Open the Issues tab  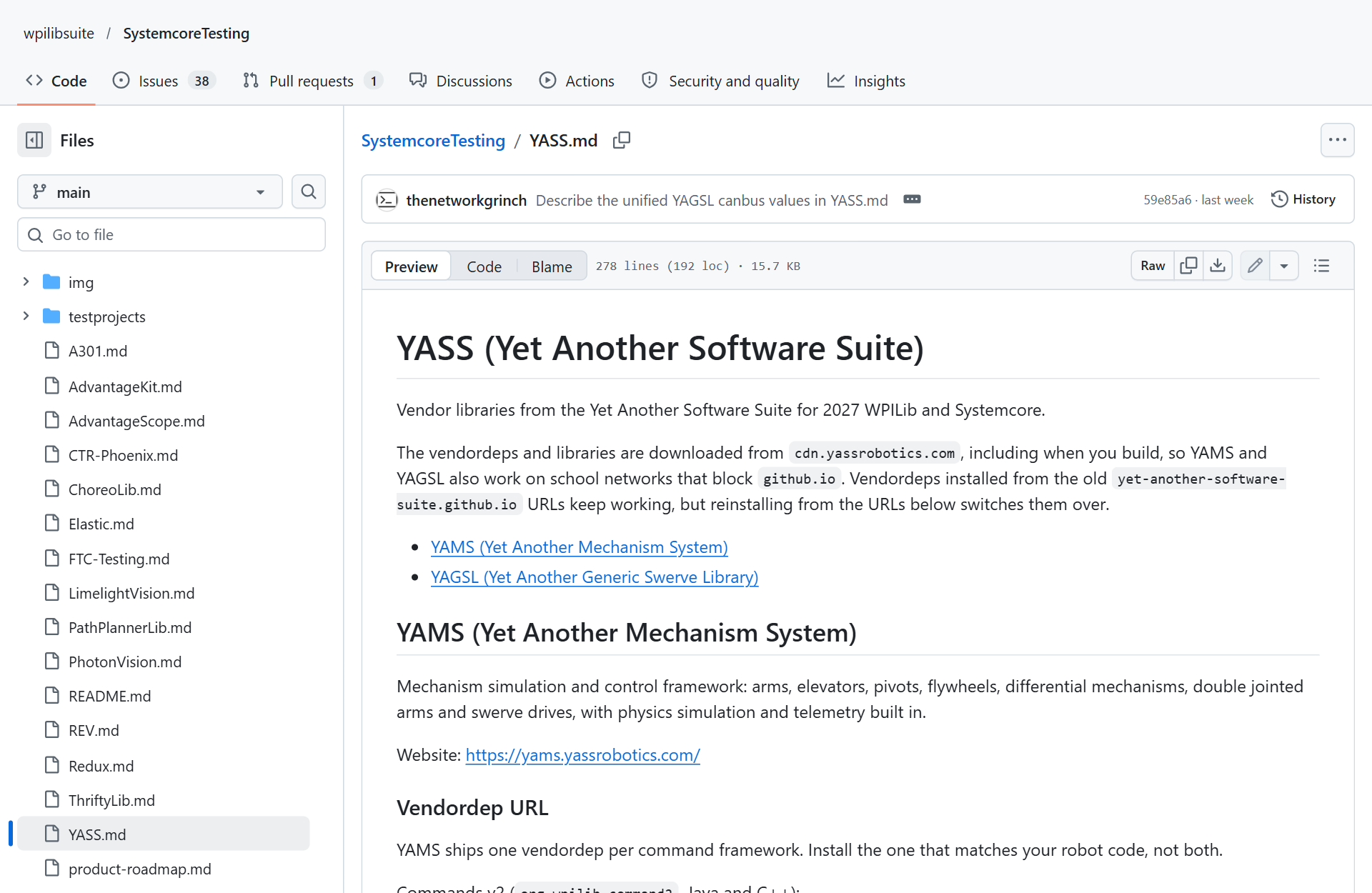point(164,81)
